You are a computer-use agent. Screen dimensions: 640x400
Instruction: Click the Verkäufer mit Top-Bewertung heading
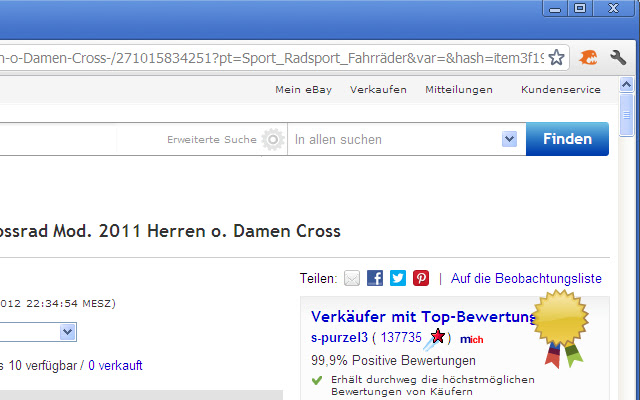pos(423,317)
